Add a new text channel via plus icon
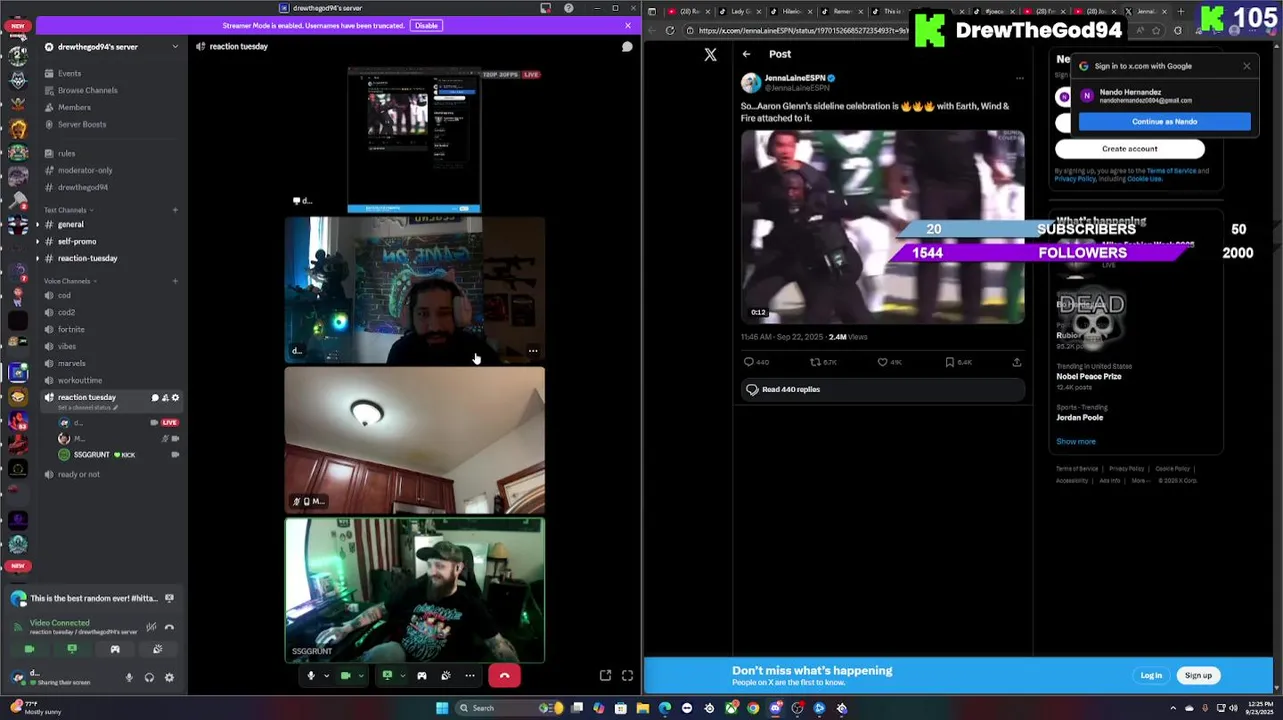The height and width of the screenshot is (720, 1283). 175,210
